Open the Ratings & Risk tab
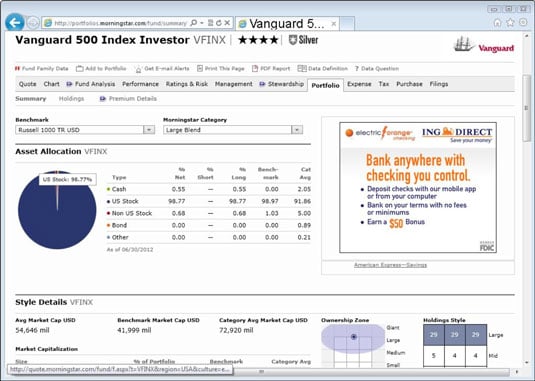 click(187, 84)
